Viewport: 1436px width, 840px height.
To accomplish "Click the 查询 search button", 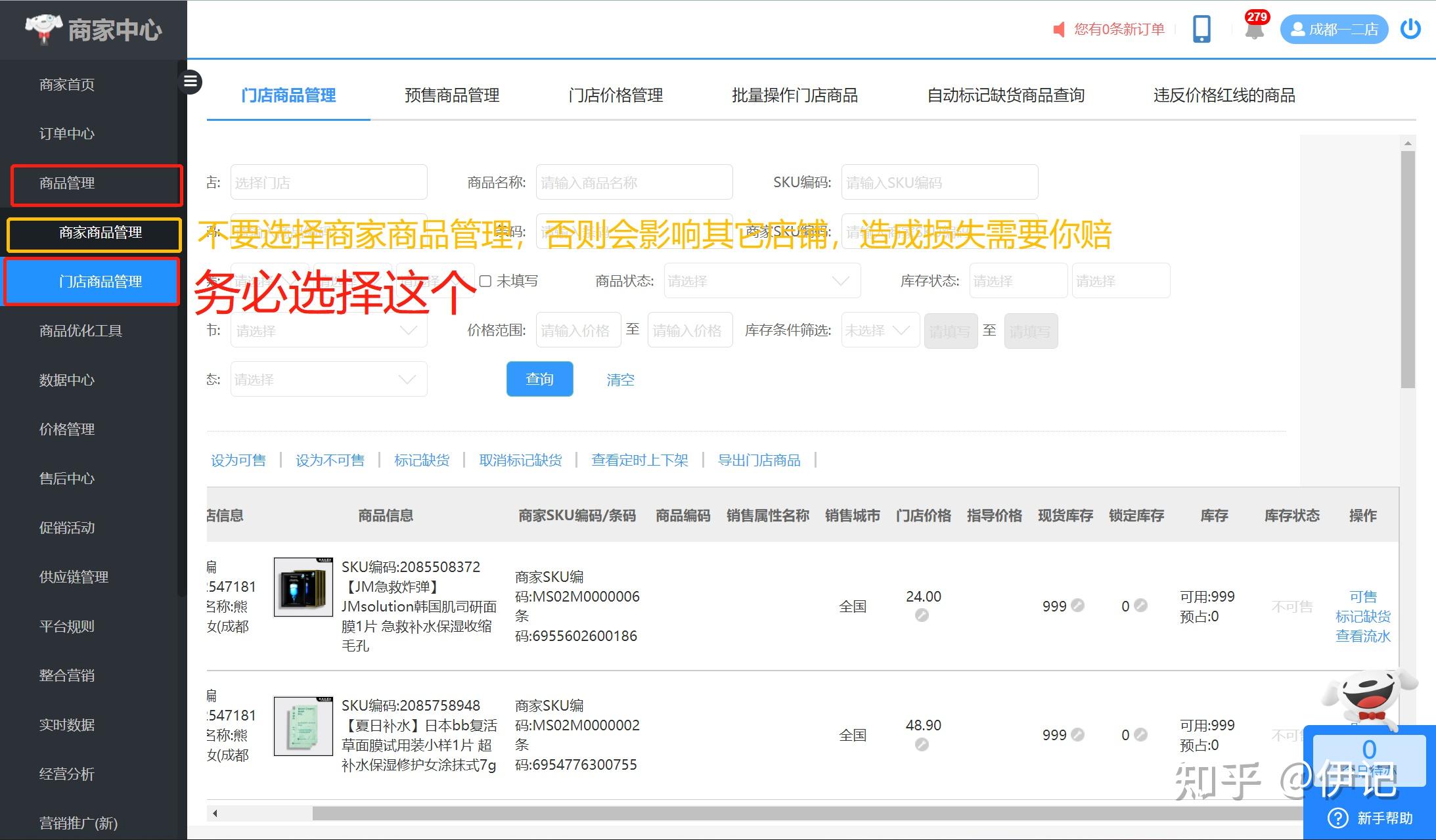I will 539,379.
